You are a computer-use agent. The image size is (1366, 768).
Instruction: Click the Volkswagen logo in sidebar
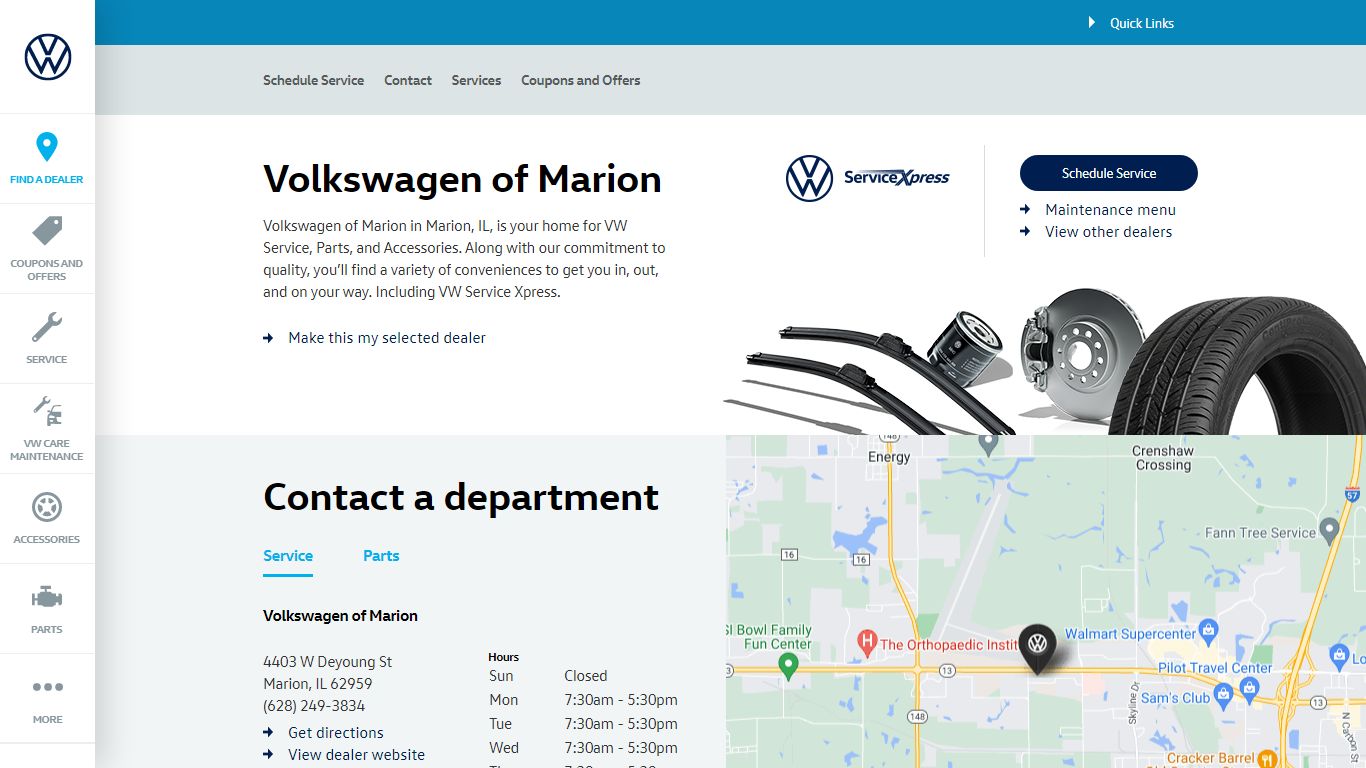(x=48, y=57)
